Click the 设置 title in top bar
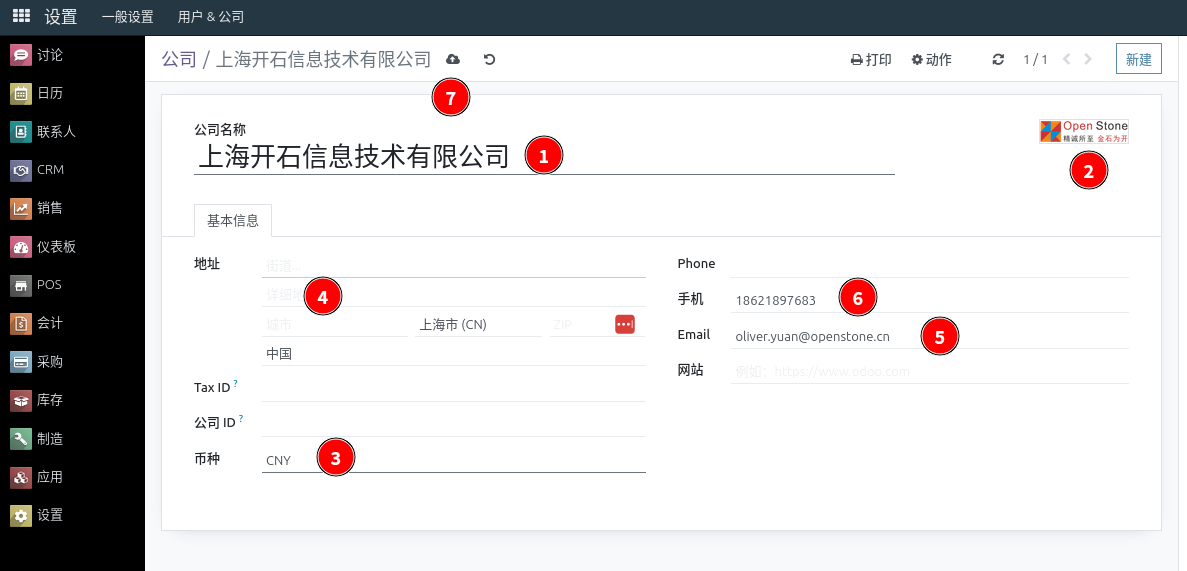The height and width of the screenshot is (571, 1187). tap(61, 17)
